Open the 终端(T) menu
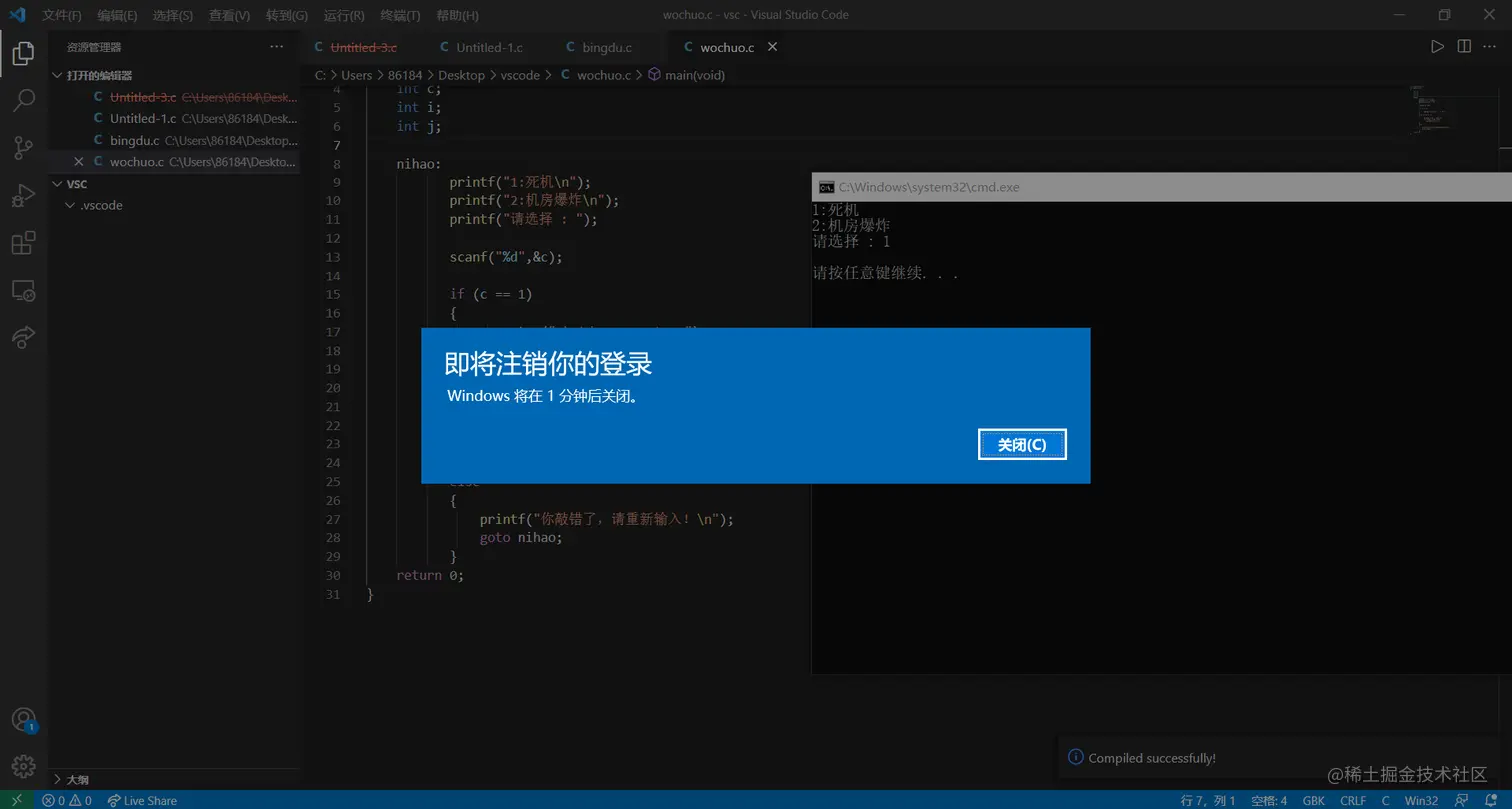The width and height of the screenshot is (1512, 809). point(400,16)
